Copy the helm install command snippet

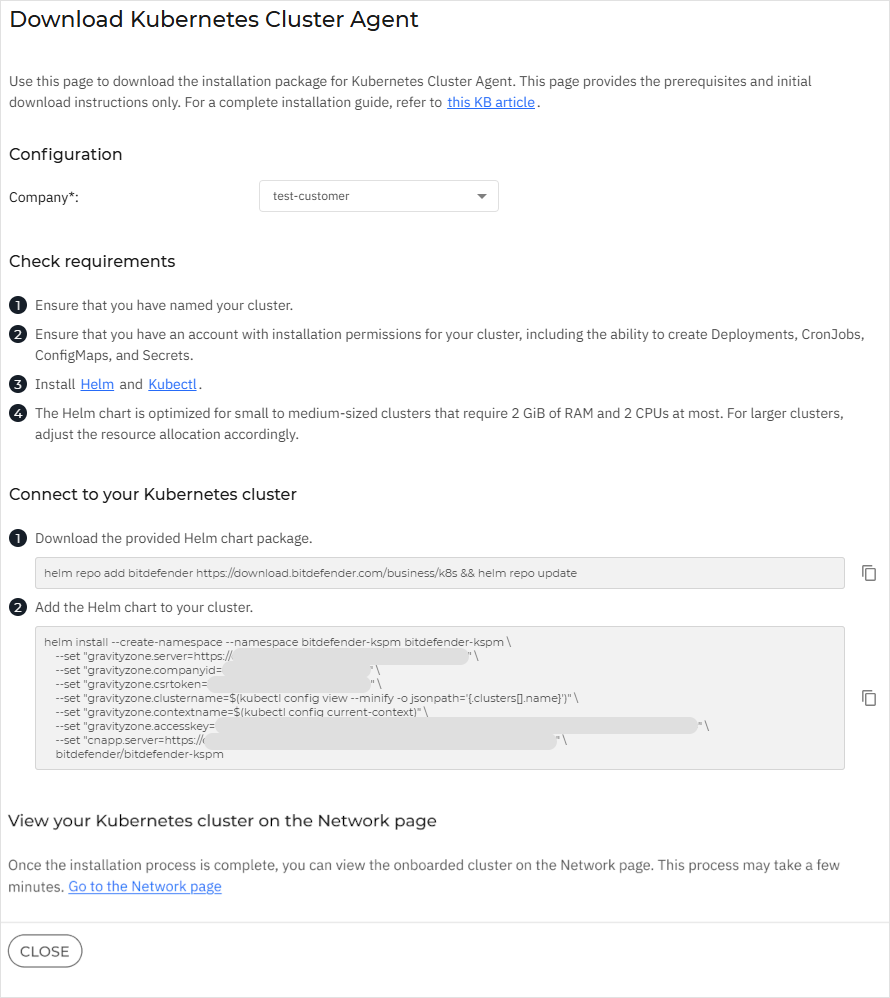[869, 698]
